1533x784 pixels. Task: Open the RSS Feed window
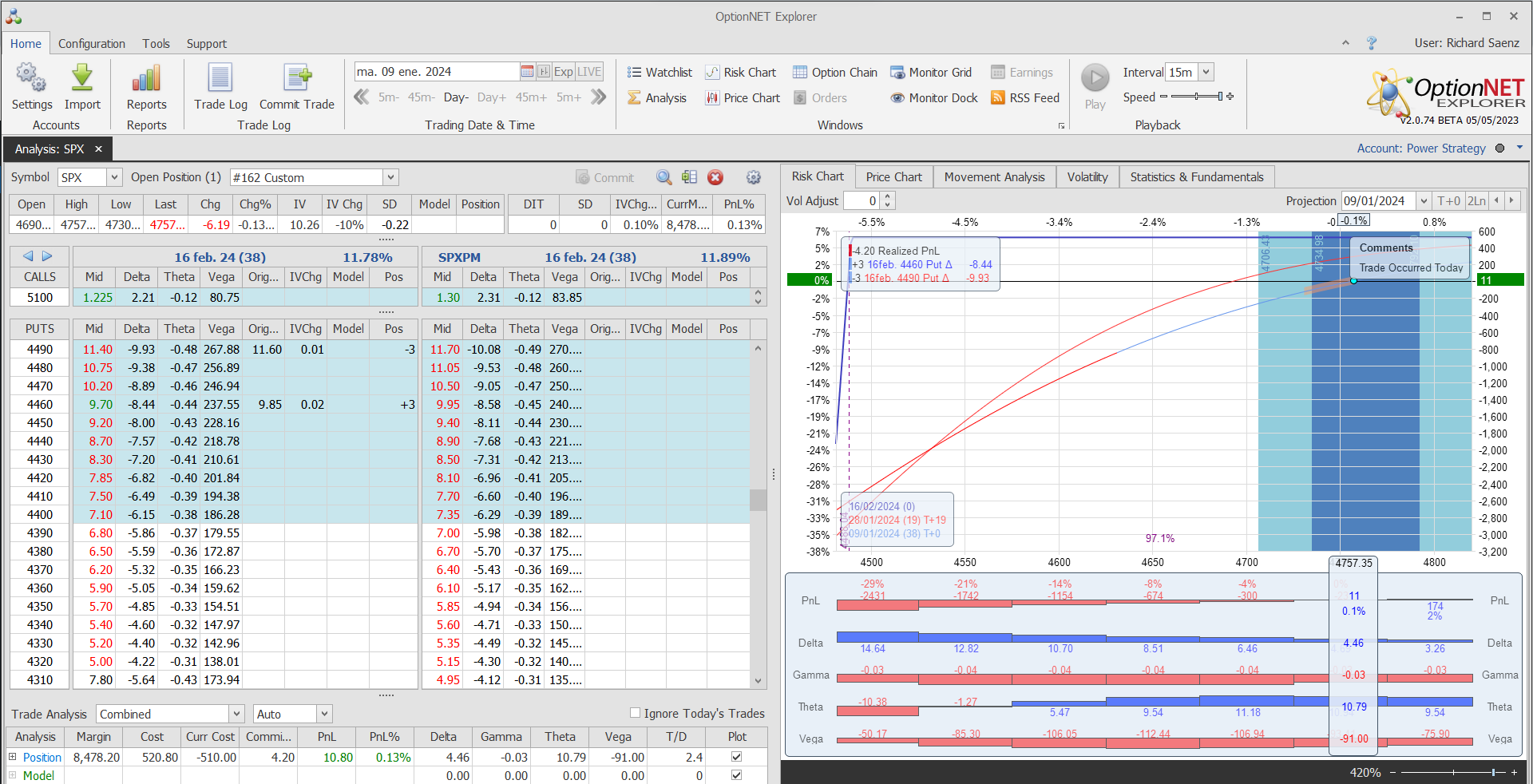(x=1024, y=98)
